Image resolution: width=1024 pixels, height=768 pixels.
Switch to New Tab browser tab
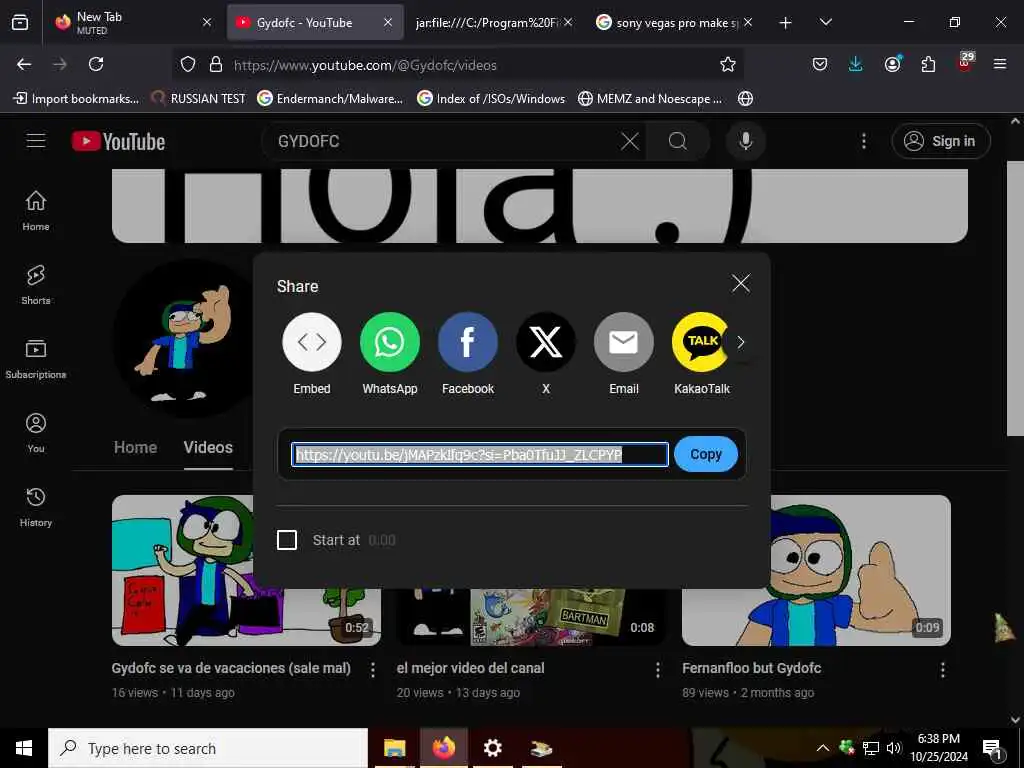click(134, 22)
